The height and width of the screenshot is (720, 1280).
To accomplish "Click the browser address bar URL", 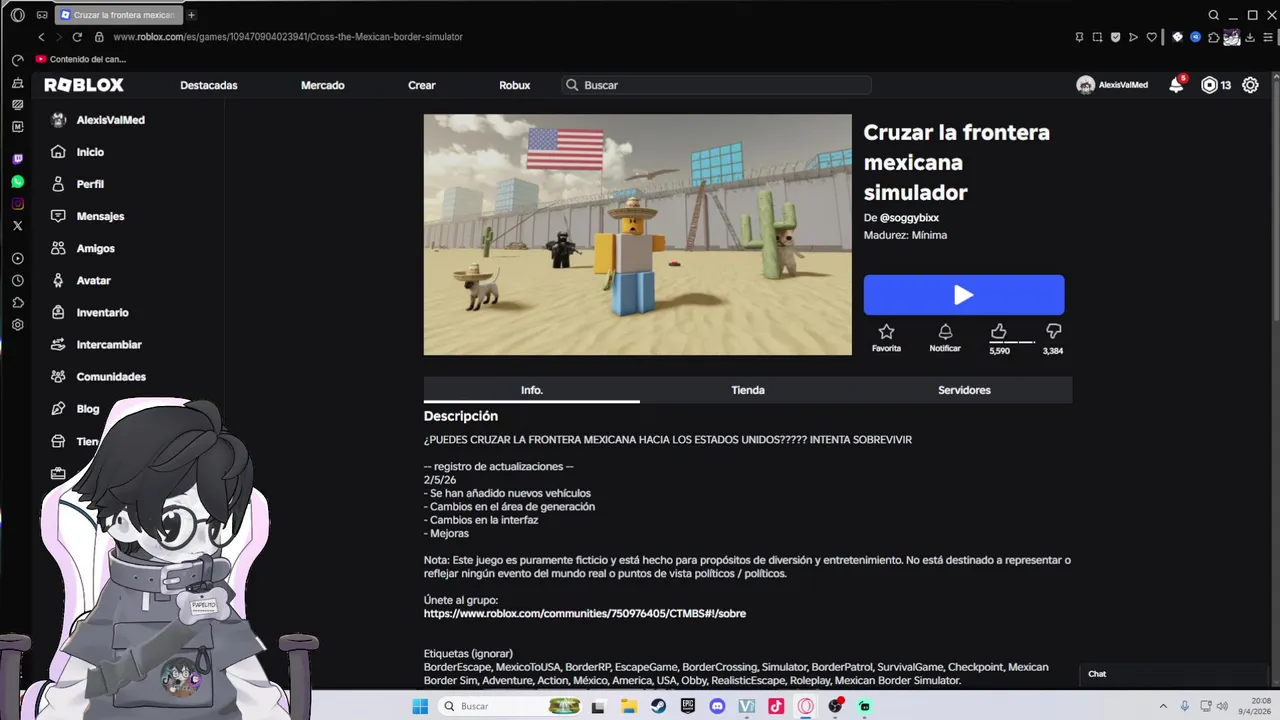I will 288,37.
